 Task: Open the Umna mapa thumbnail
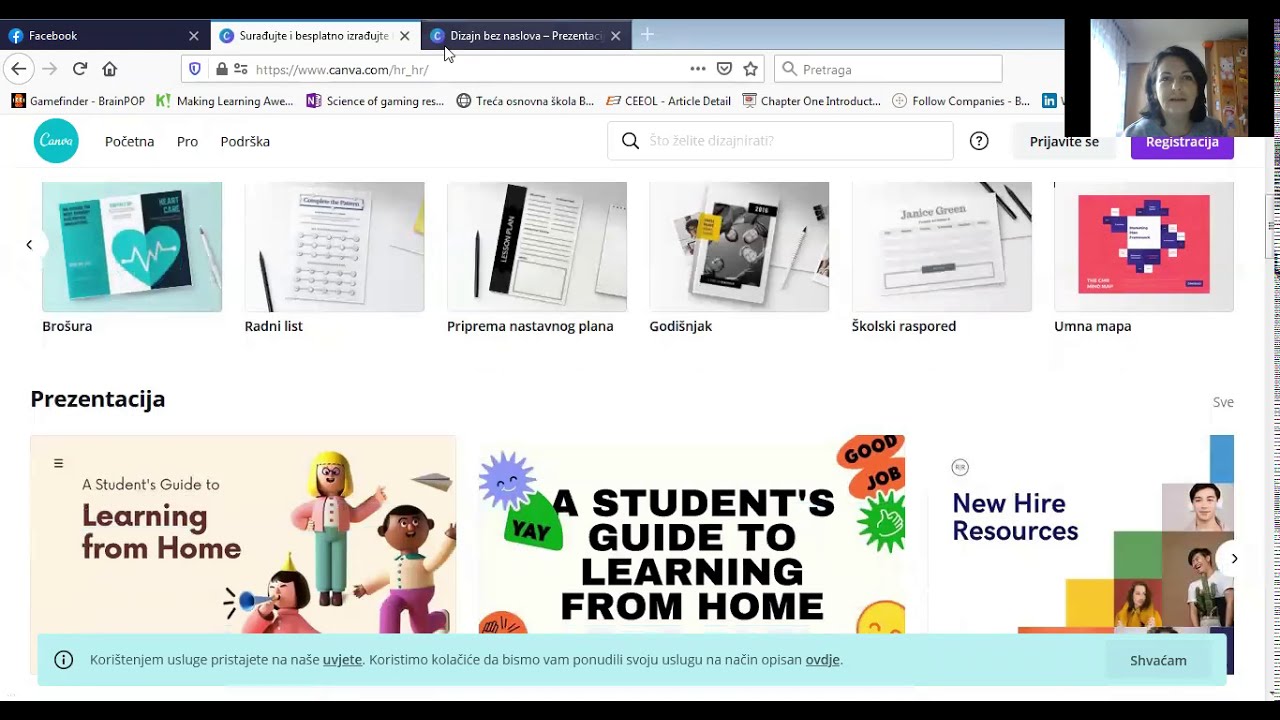pos(1144,247)
